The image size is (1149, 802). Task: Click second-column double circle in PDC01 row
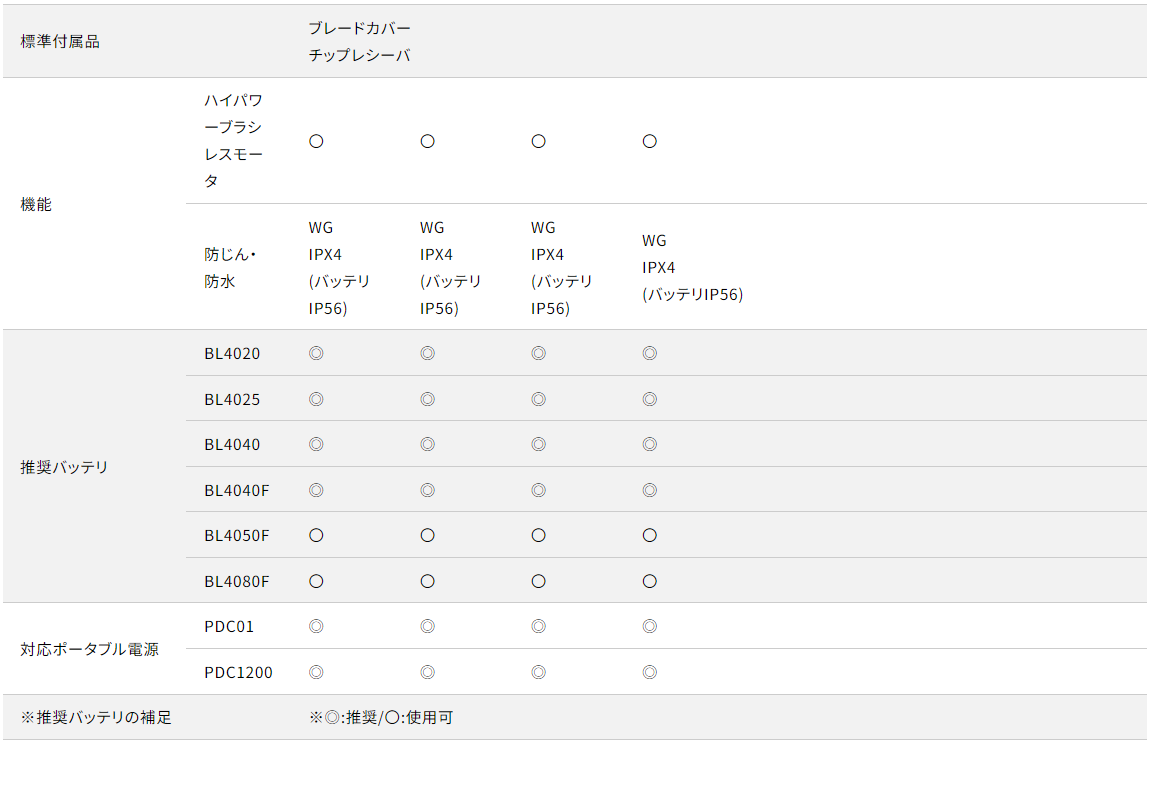point(427,627)
